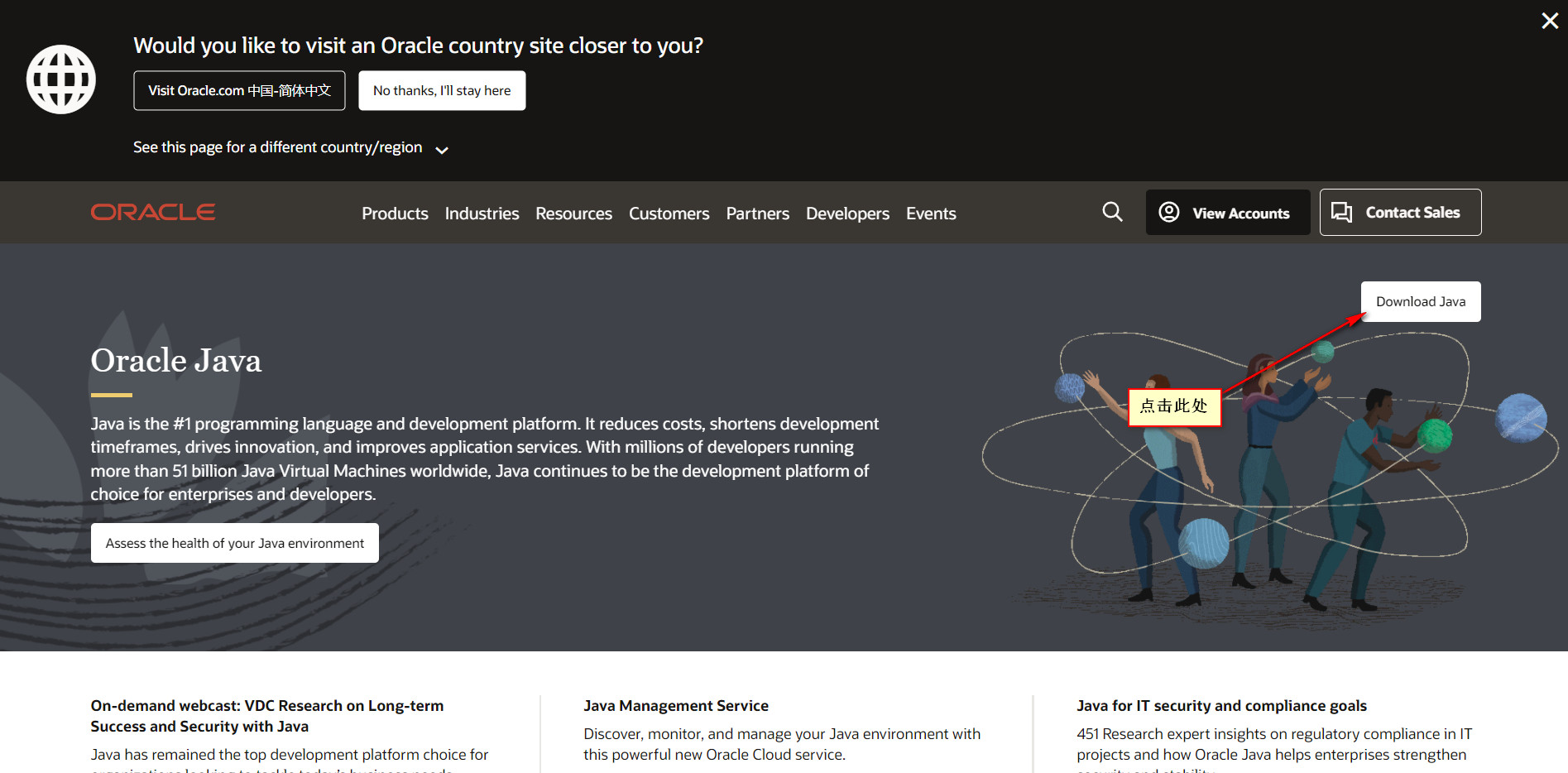Viewport: 1568px width, 773px height.
Task: Click the View Accounts button
Action: (x=1228, y=213)
